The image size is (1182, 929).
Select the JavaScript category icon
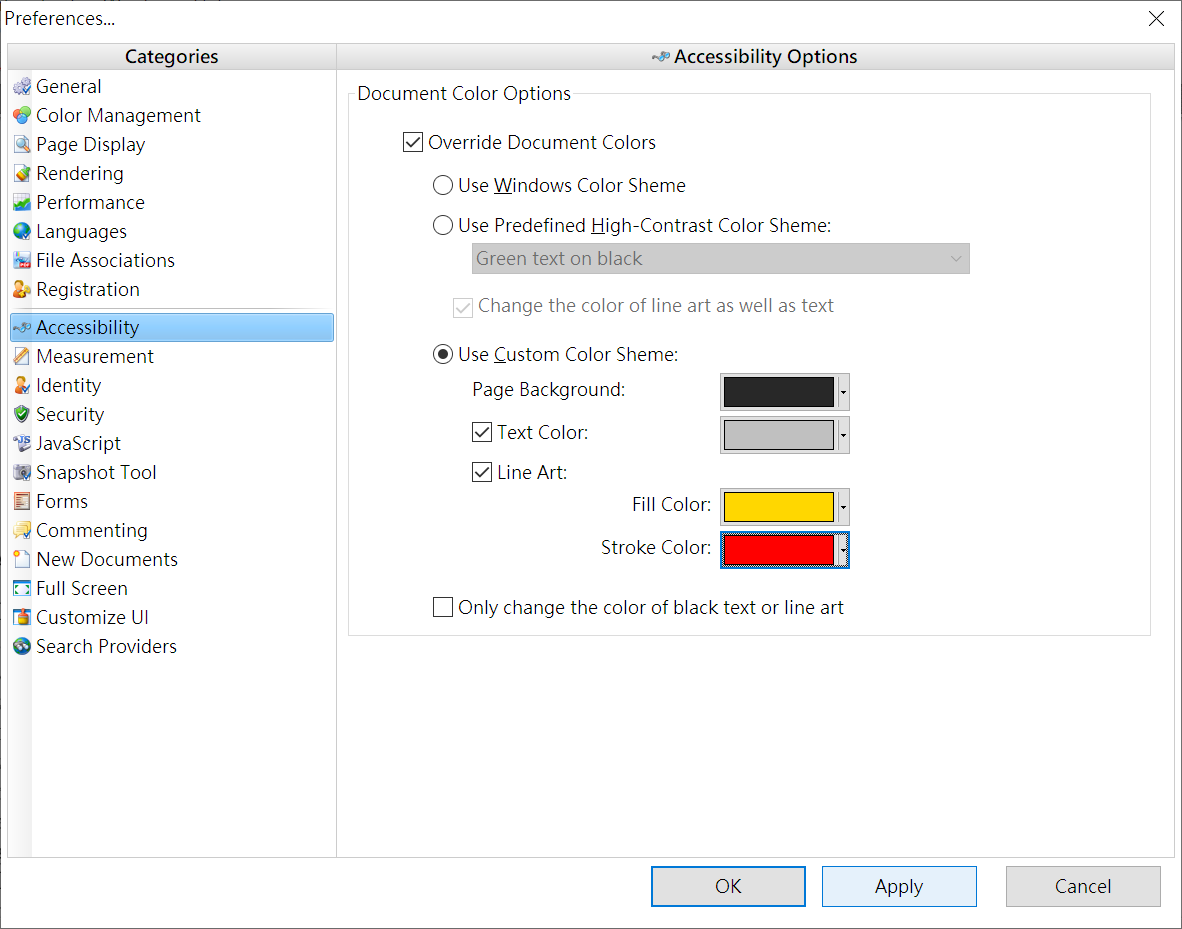22,443
